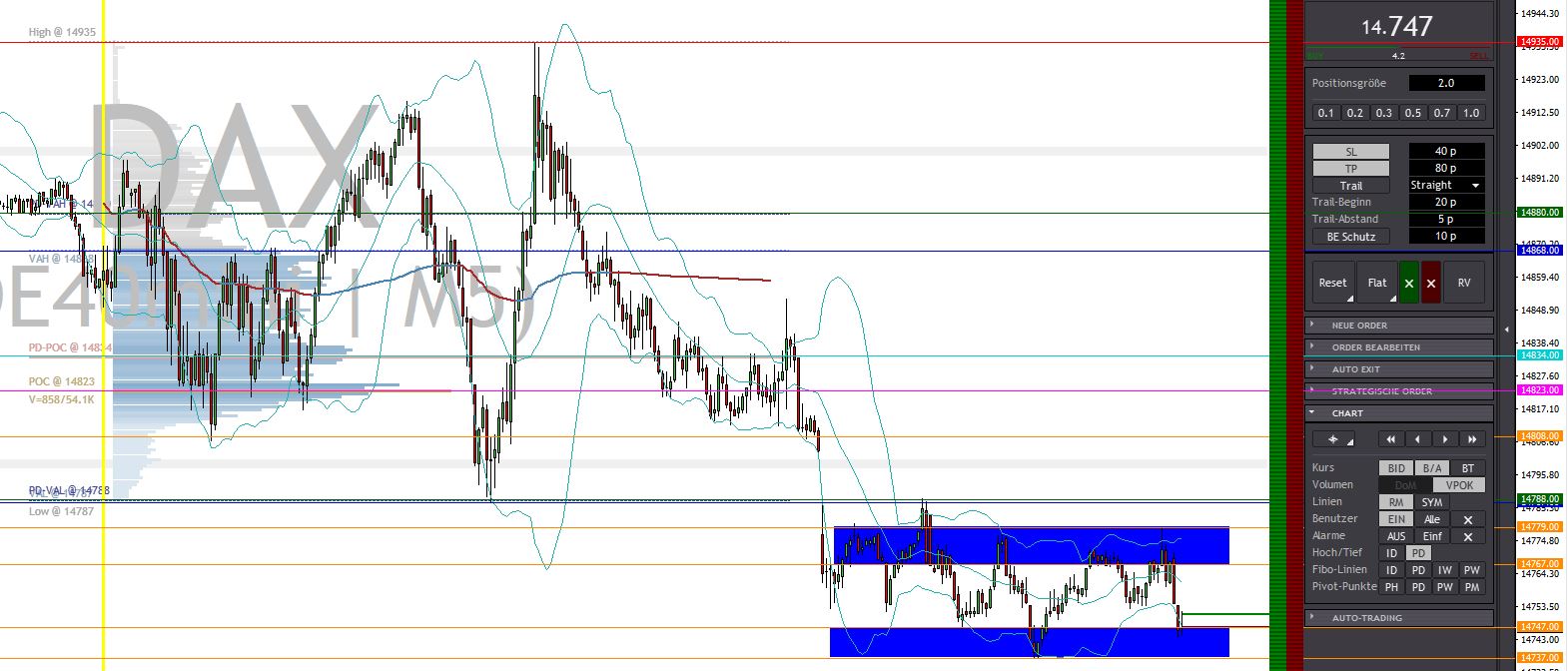The width and height of the screenshot is (1568, 671).
Task: Click the BE Schutz value field 10 p
Action: coord(1446,237)
